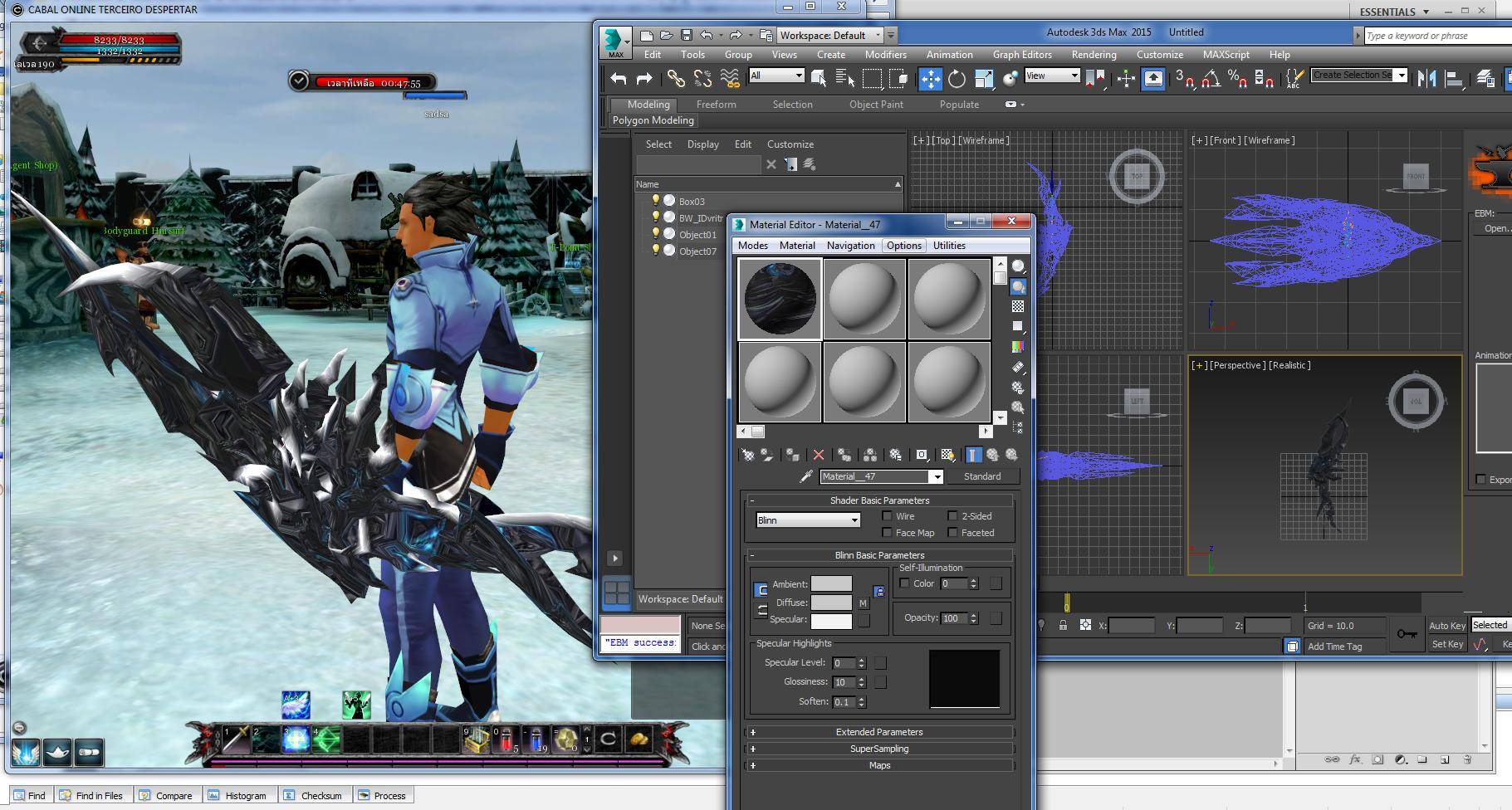Click the 3ds Max application logo button
1512x810 pixels.
pyautogui.click(x=614, y=41)
